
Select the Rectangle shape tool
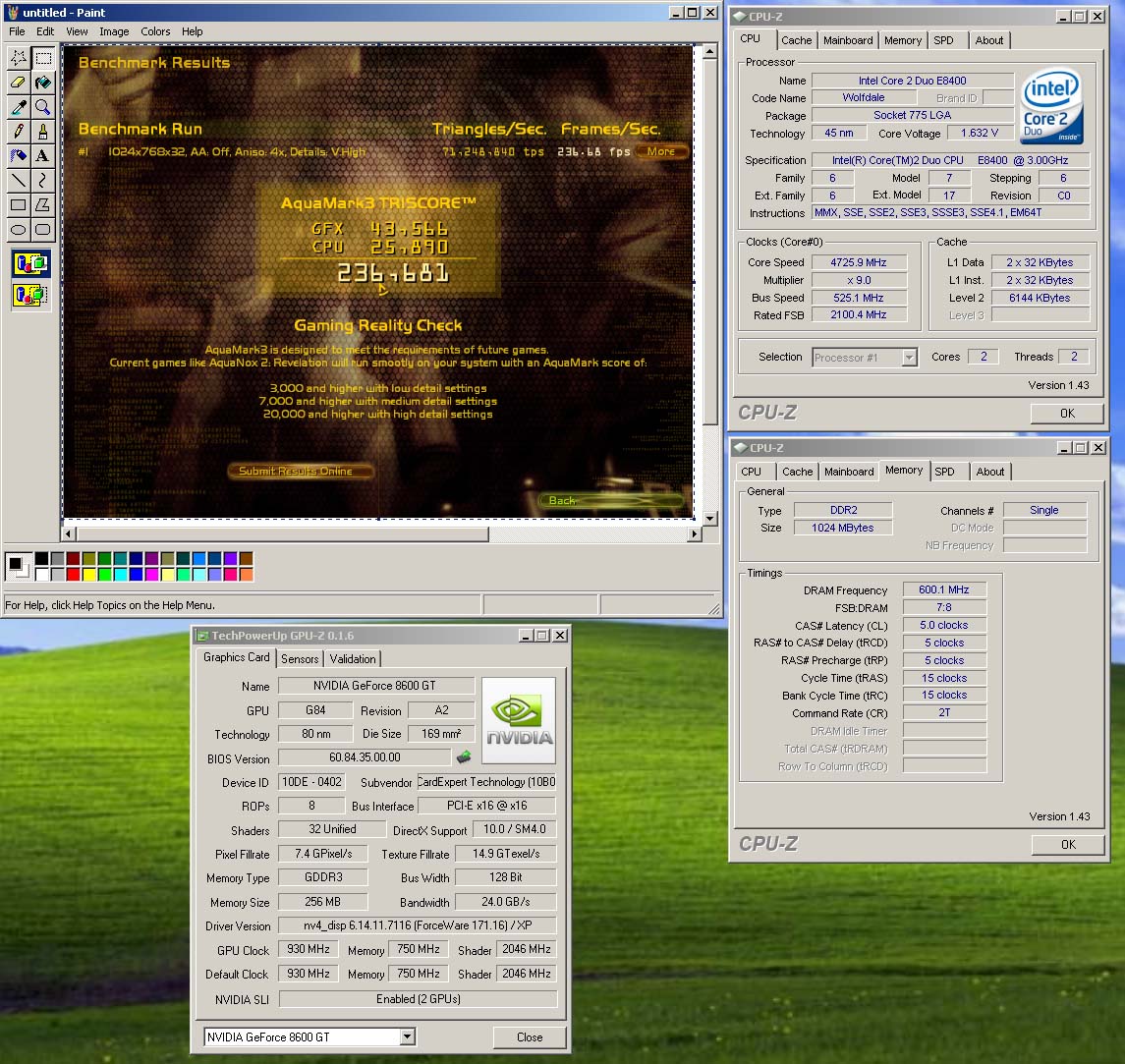click(19, 205)
